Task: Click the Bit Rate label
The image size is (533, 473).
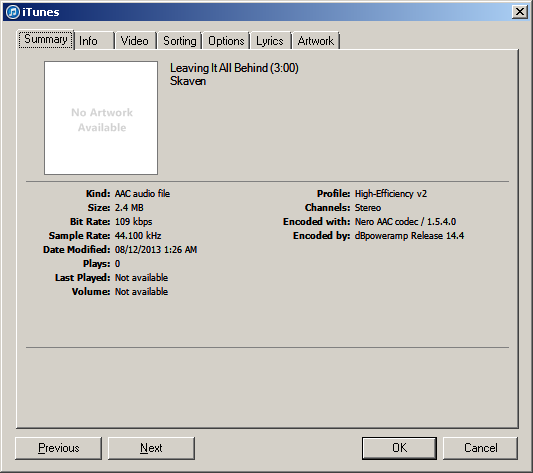Action: point(90,222)
